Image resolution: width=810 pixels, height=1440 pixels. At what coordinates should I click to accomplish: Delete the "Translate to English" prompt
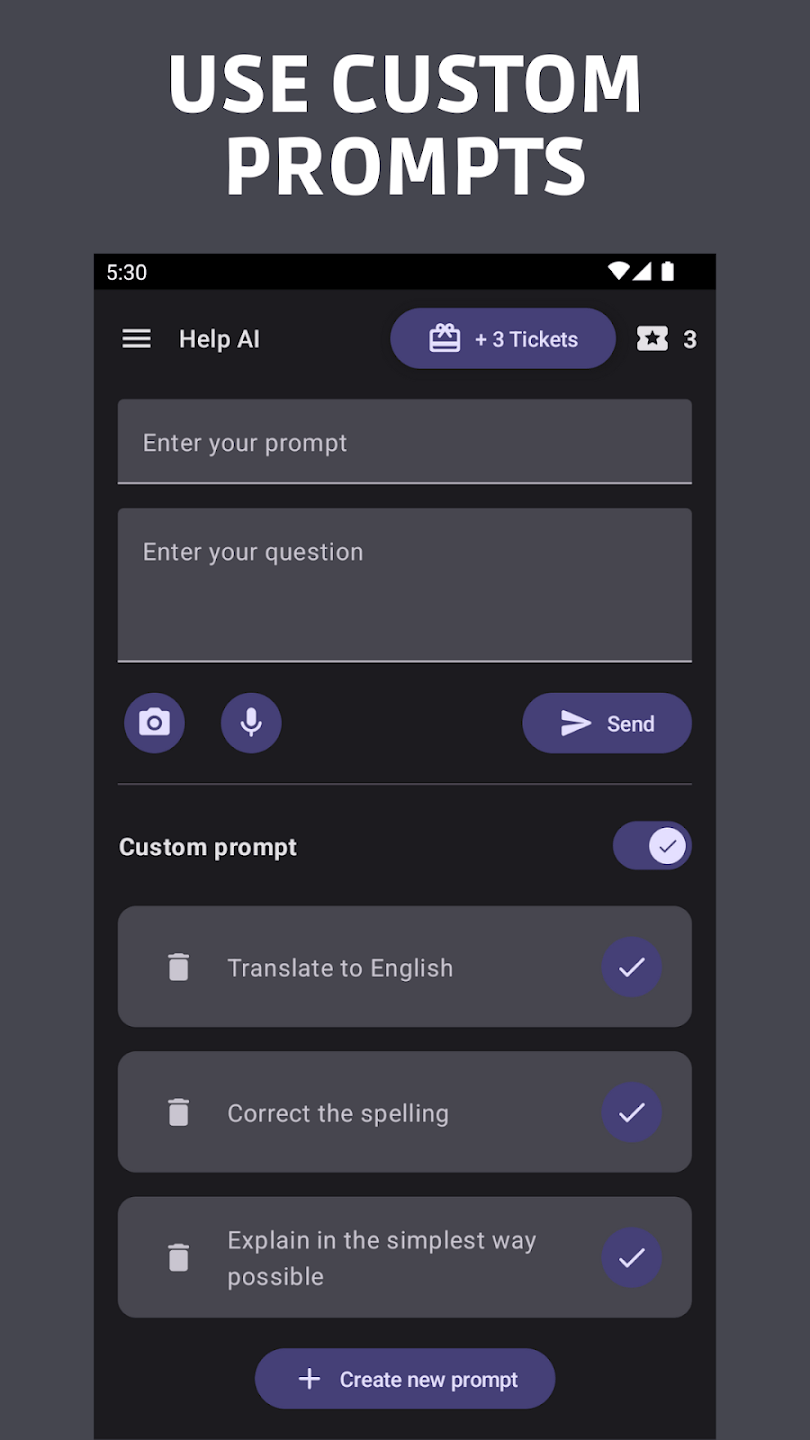(178, 967)
